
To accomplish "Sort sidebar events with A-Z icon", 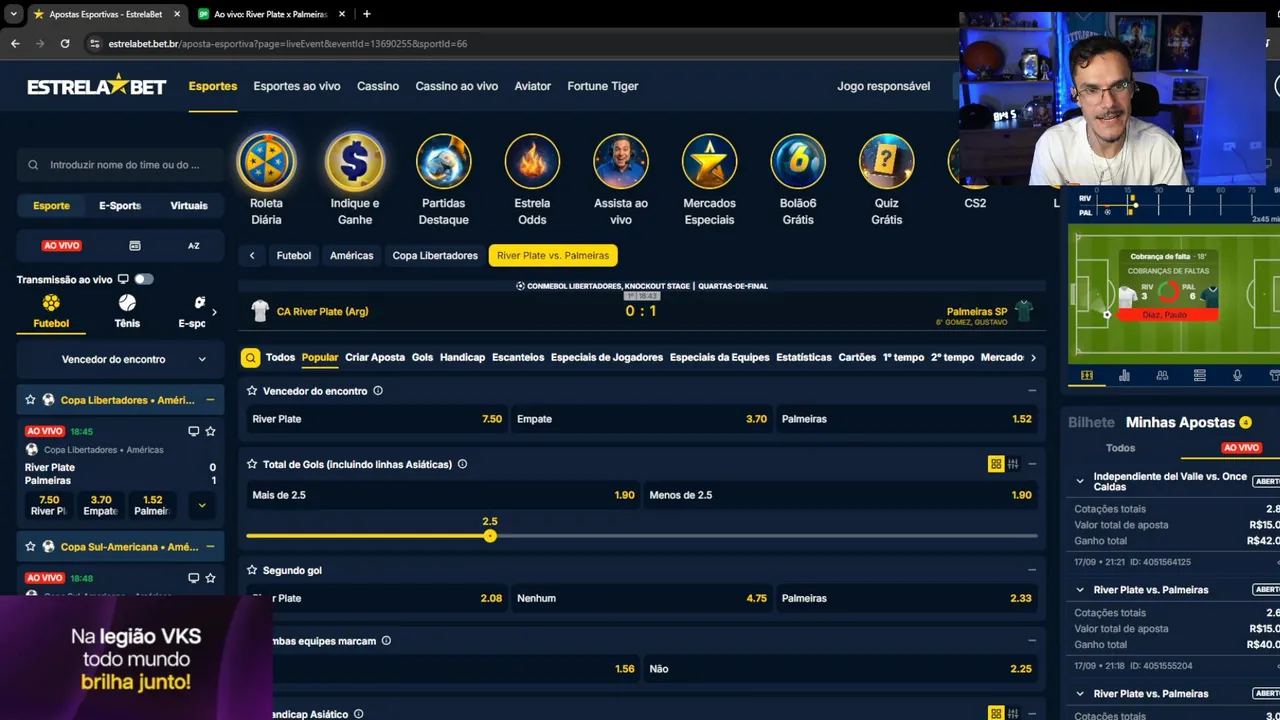I will click(194, 246).
